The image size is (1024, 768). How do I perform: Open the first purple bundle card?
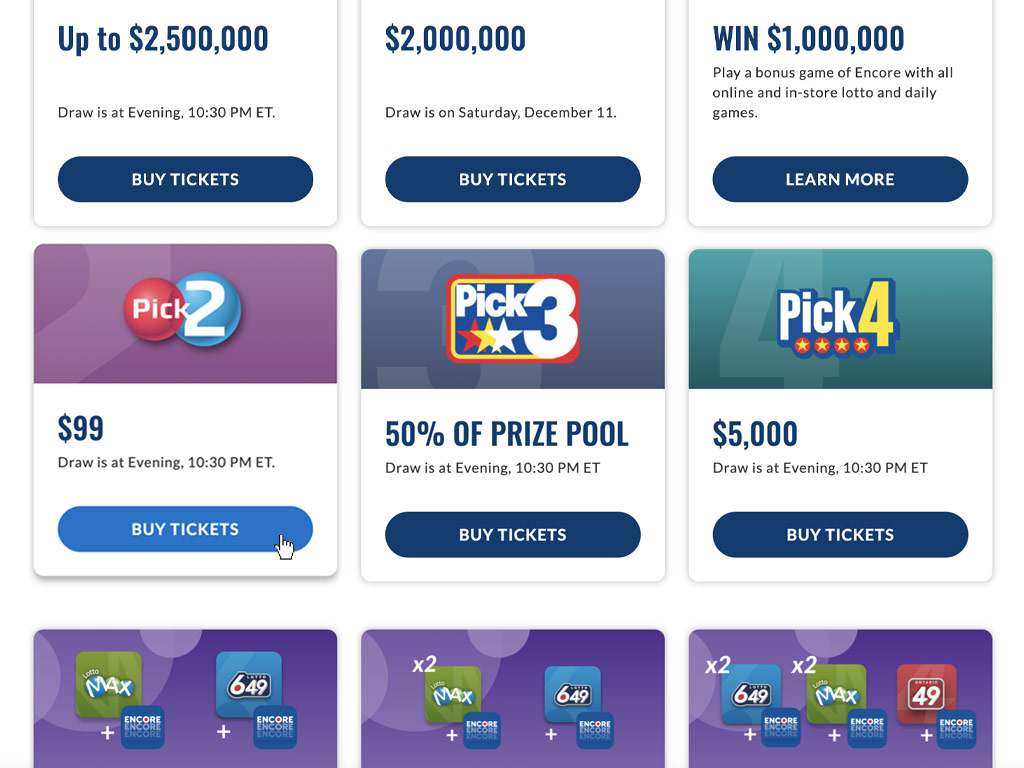(x=185, y=699)
